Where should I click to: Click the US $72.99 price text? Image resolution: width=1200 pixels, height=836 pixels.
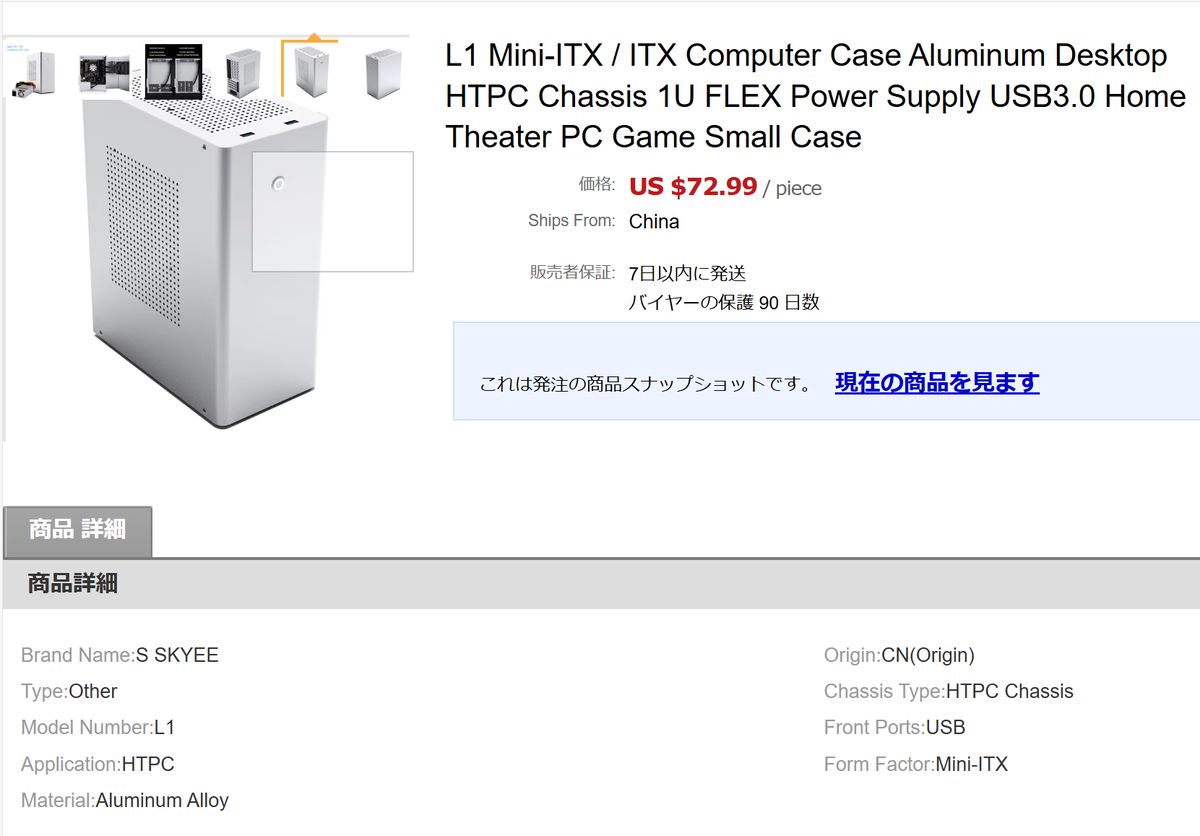pos(693,186)
